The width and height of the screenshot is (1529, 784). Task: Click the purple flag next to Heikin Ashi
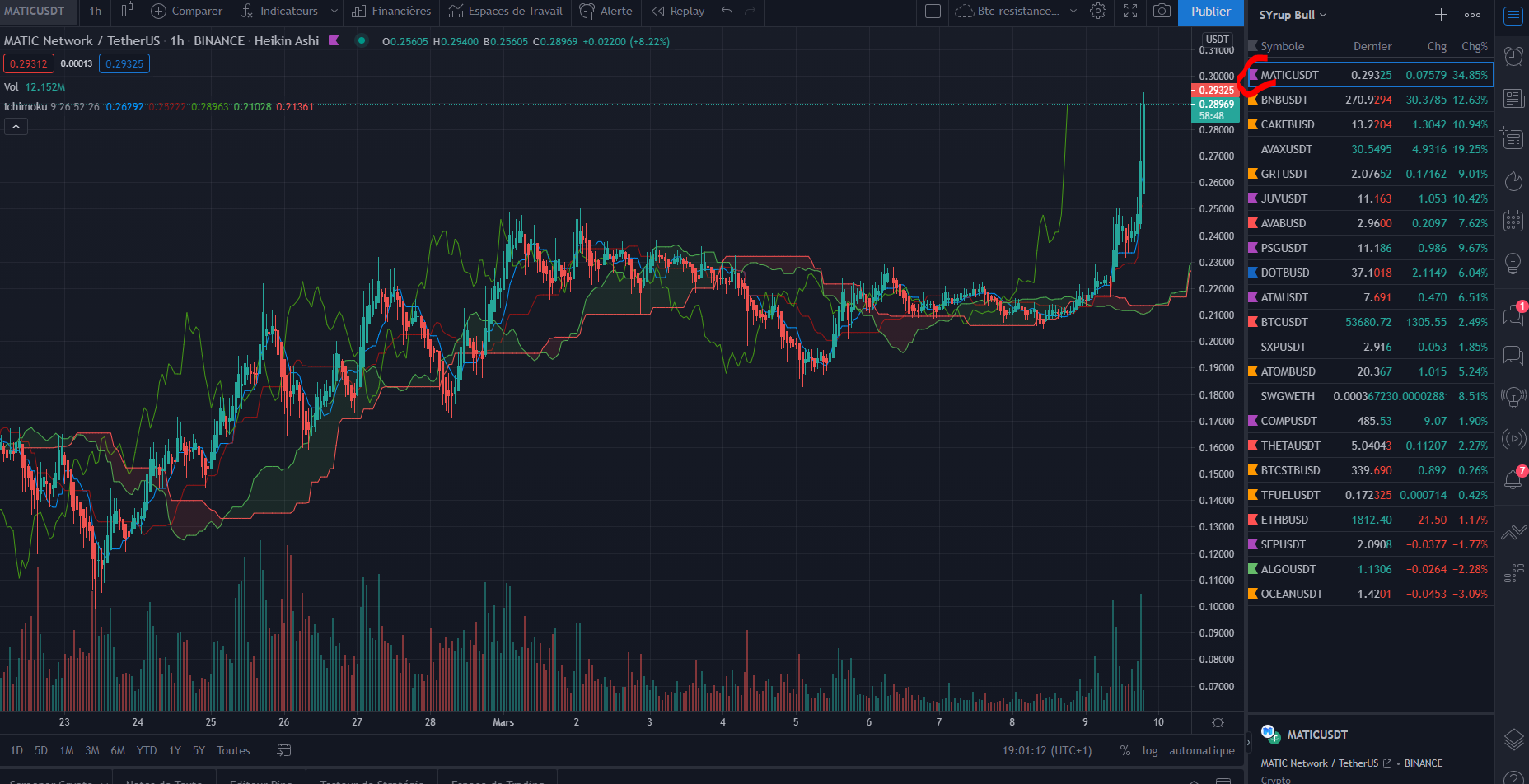click(x=334, y=40)
